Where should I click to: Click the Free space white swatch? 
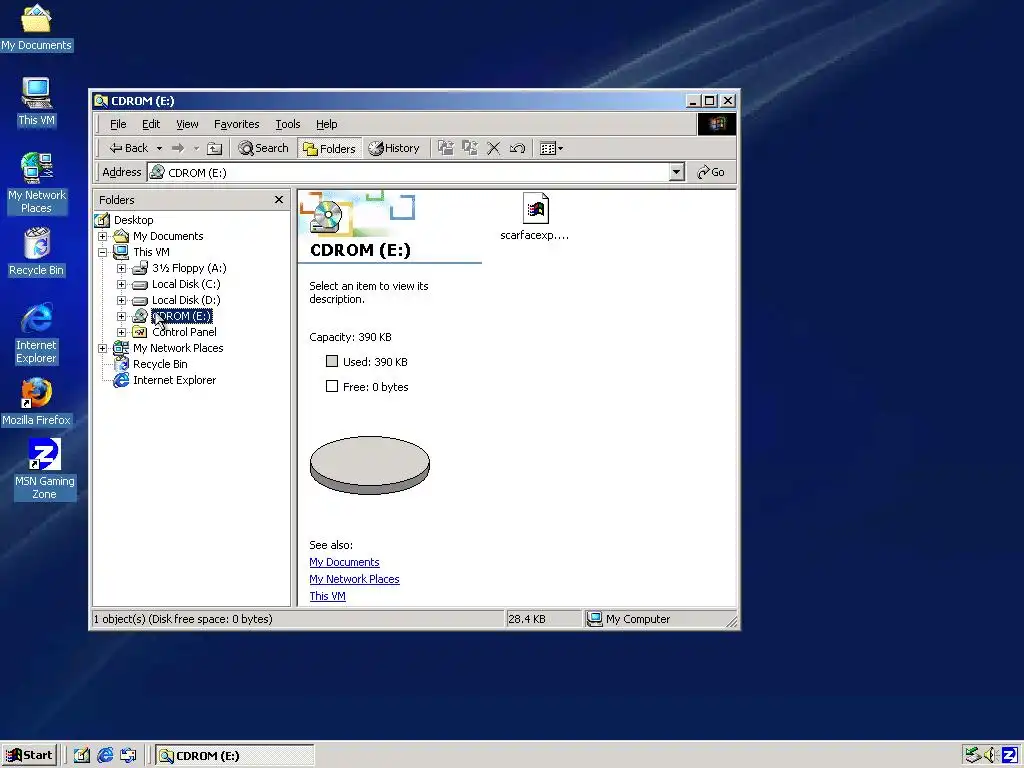pos(332,386)
